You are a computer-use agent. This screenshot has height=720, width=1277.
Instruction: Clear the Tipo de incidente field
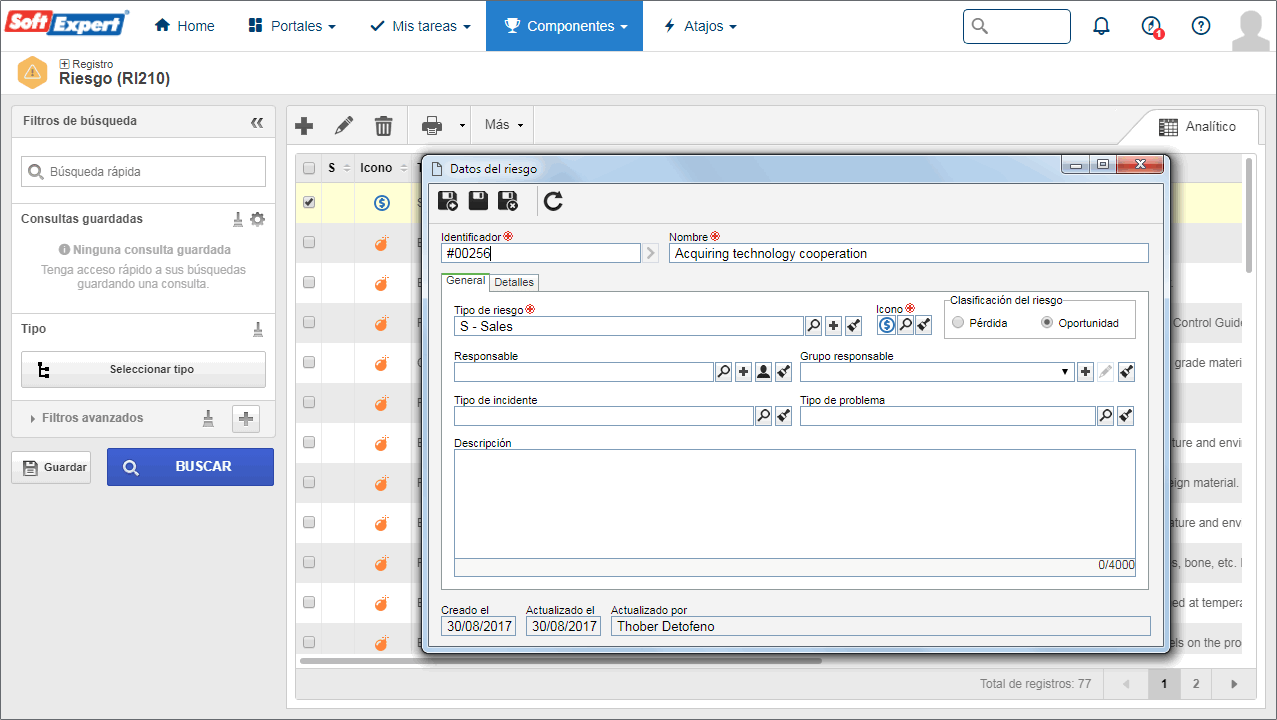point(784,416)
